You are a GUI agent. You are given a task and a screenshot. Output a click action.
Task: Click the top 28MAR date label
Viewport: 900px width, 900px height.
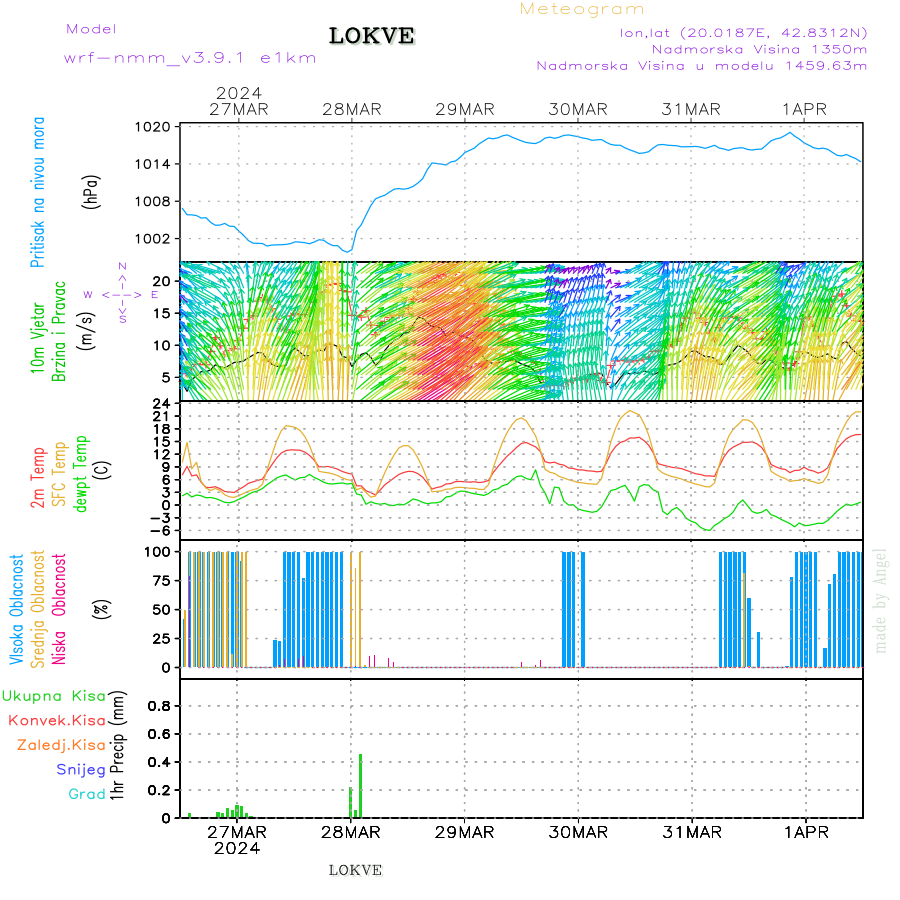[x=352, y=109]
